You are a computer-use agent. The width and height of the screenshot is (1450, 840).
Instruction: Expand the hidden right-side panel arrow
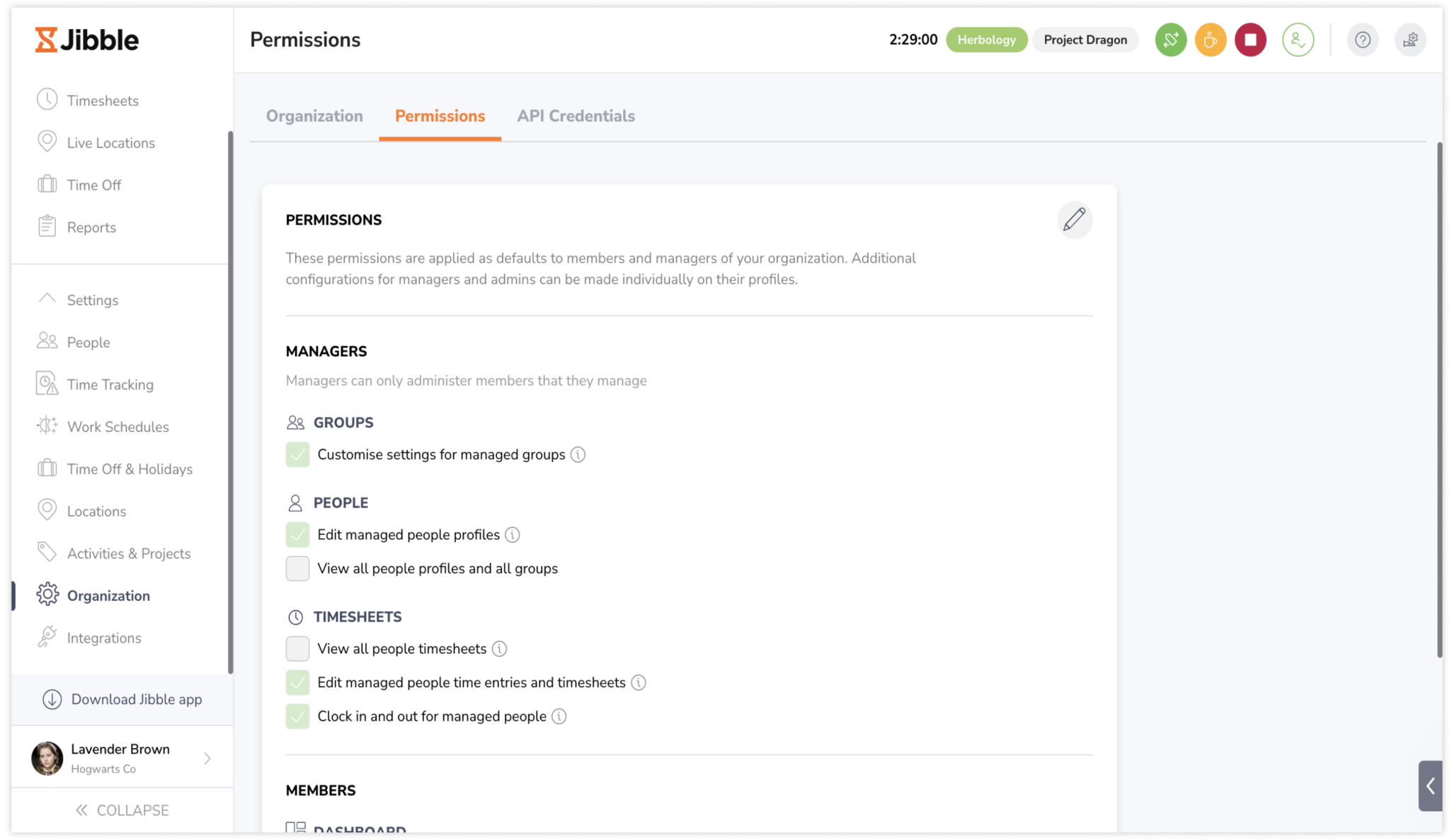(x=1430, y=786)
